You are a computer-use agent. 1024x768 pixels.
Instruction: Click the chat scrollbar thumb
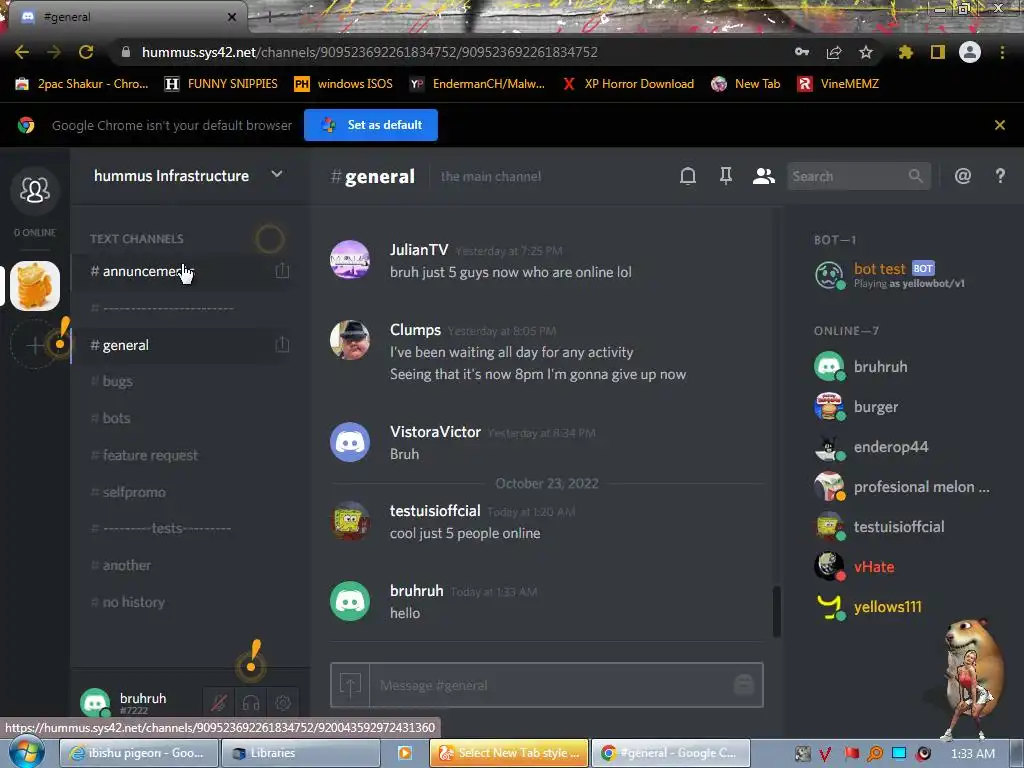click(x=776, y=611)
